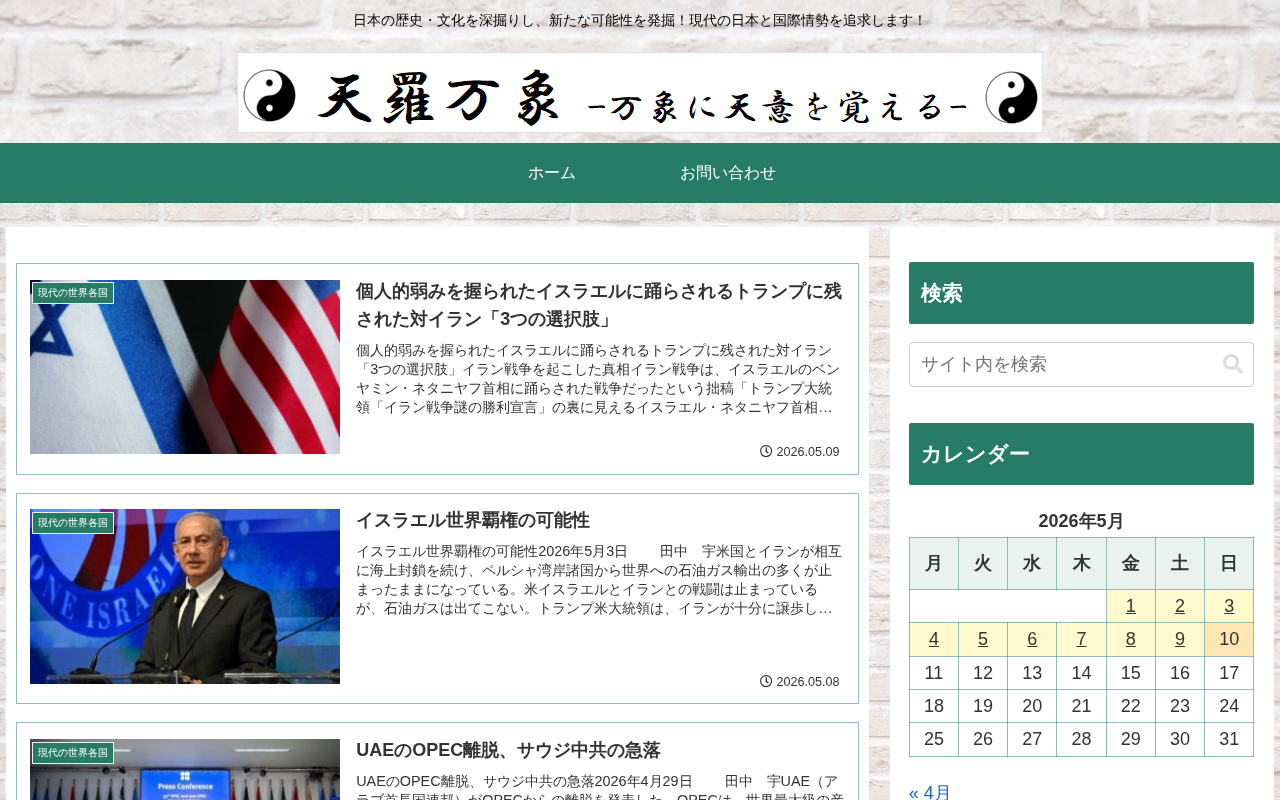
Task: Click the right yin-yang logo icon
Action: coord(1011,97)
